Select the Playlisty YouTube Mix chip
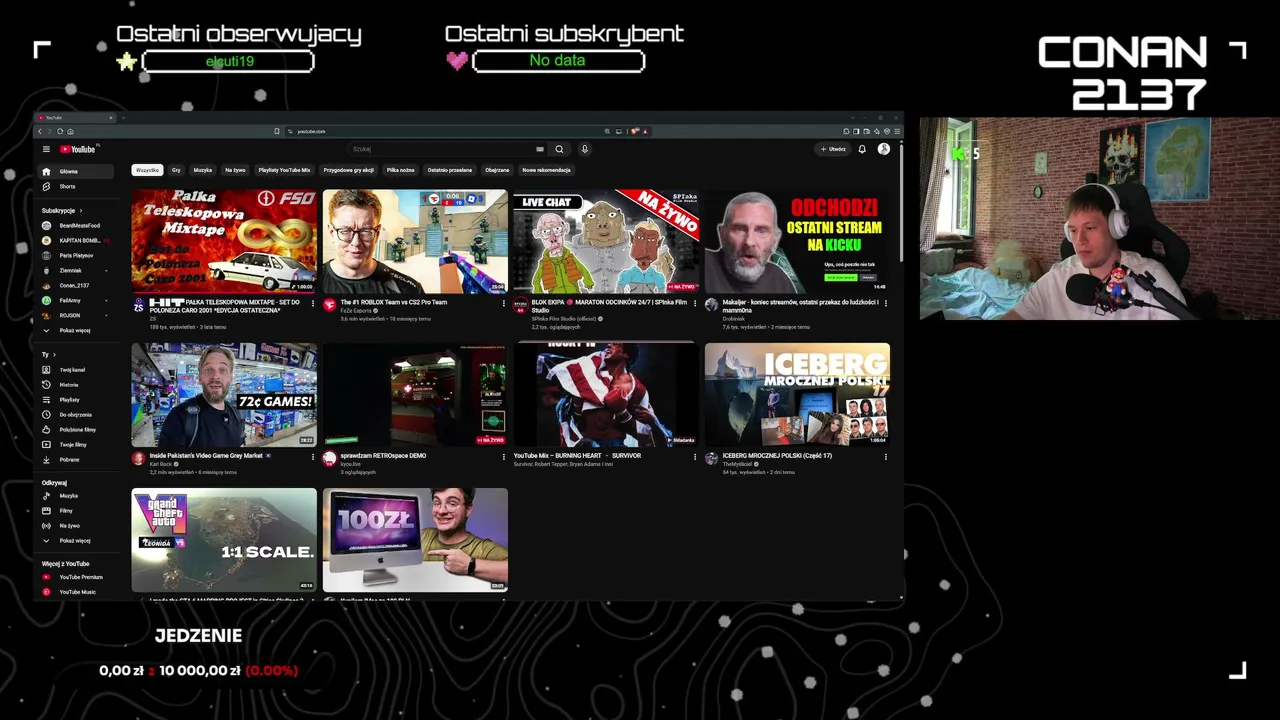1280x720 pixels. coord(284,170)
